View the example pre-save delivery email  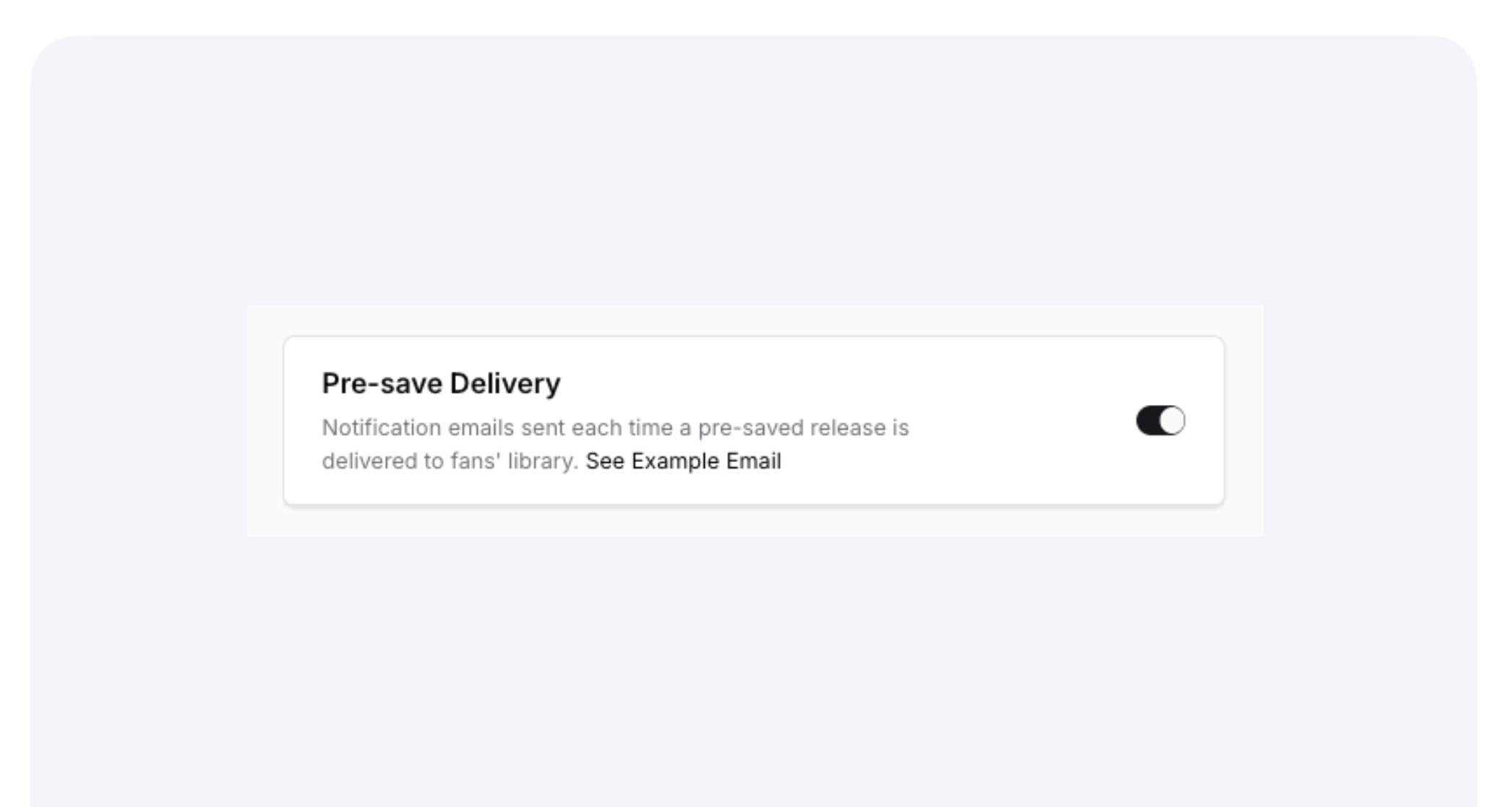coord(683,461)
